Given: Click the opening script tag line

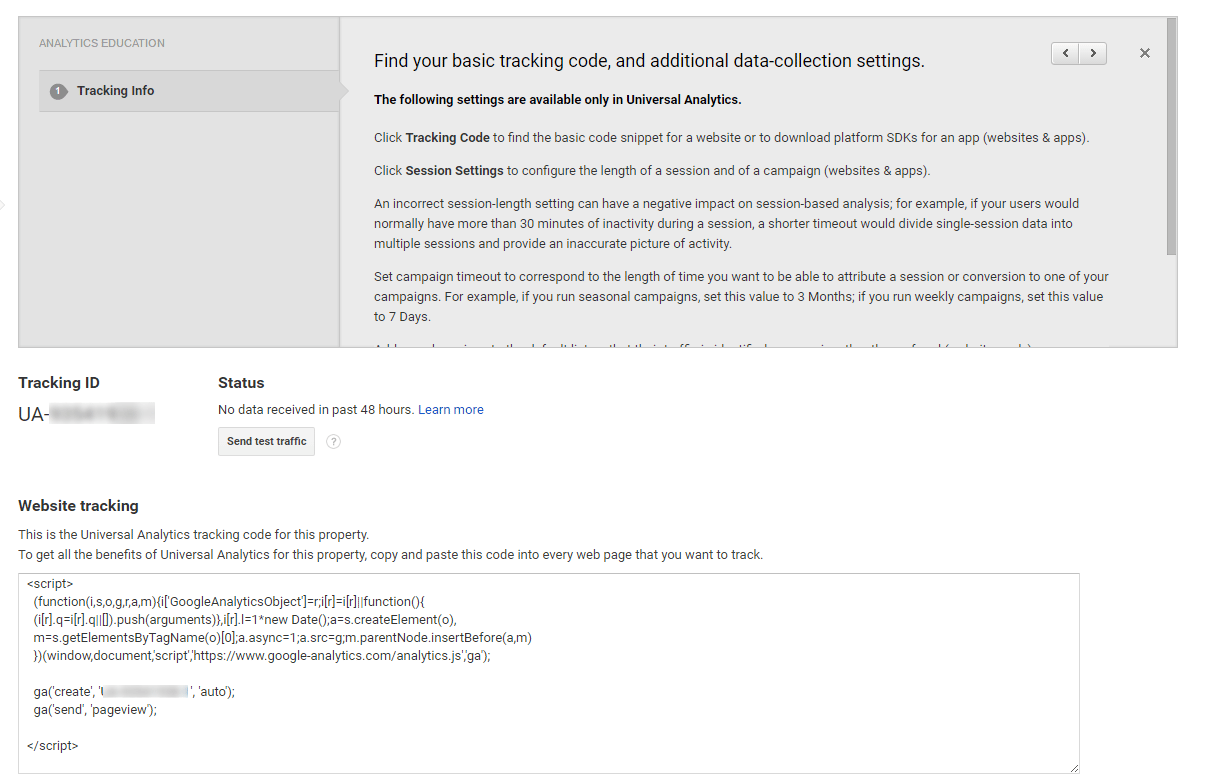Looking at the screenshot, I should [50, 583].
